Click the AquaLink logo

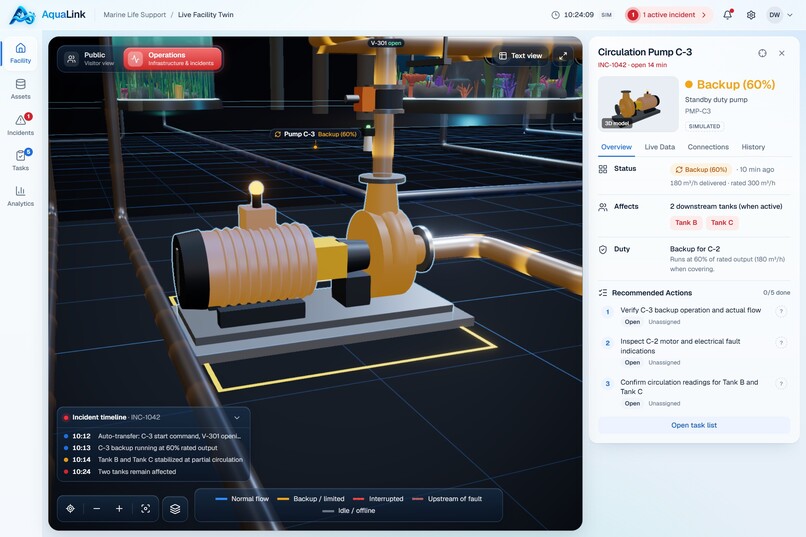[x=47, y=14]
